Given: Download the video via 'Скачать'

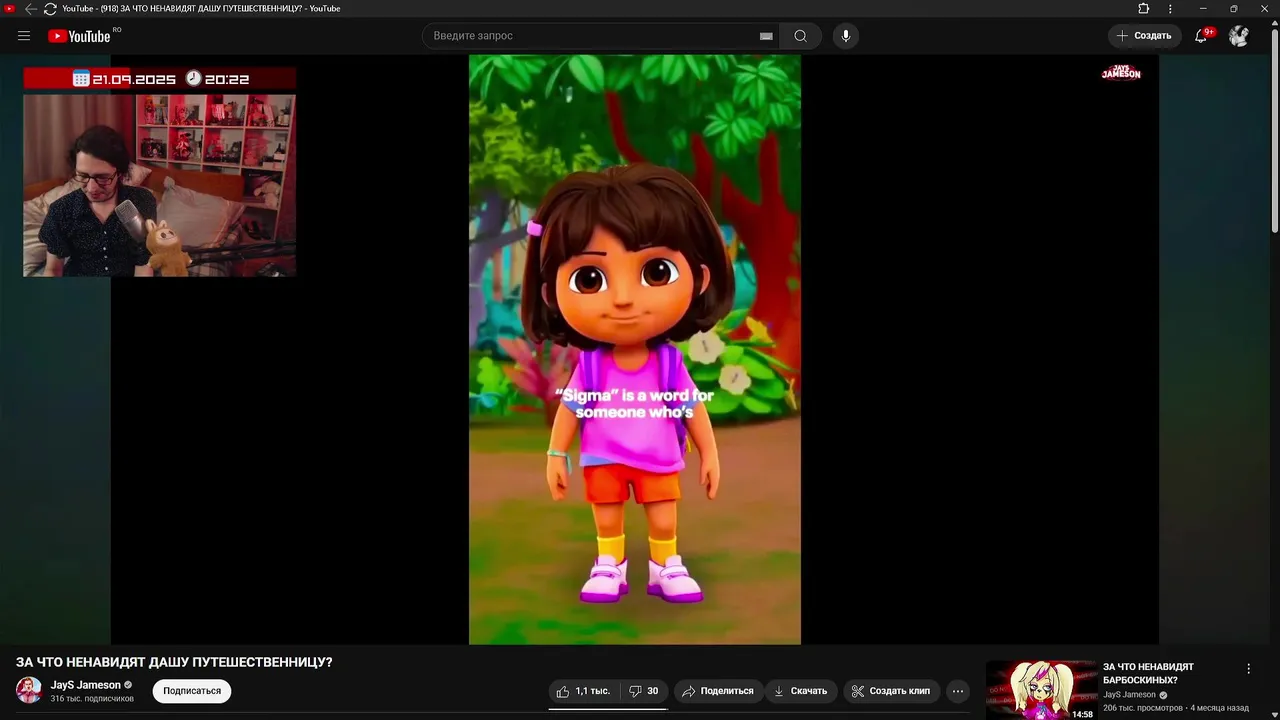Looking at the screenshot, I should [x=799, y=691].
